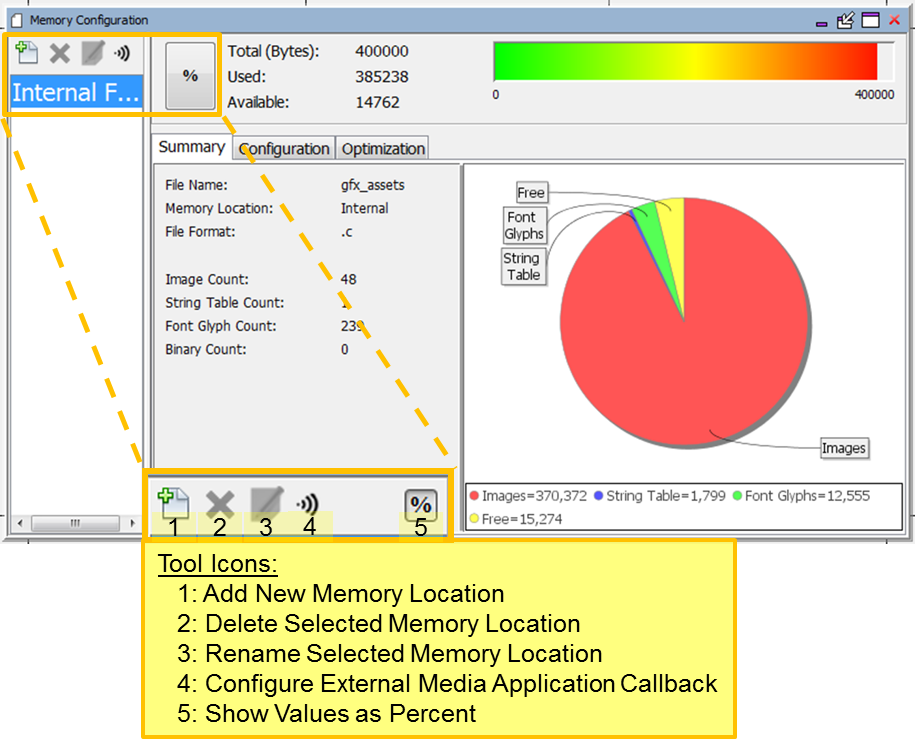Click the Images label on pie chart
Viewport: 915px width, 742px height.
844,448
